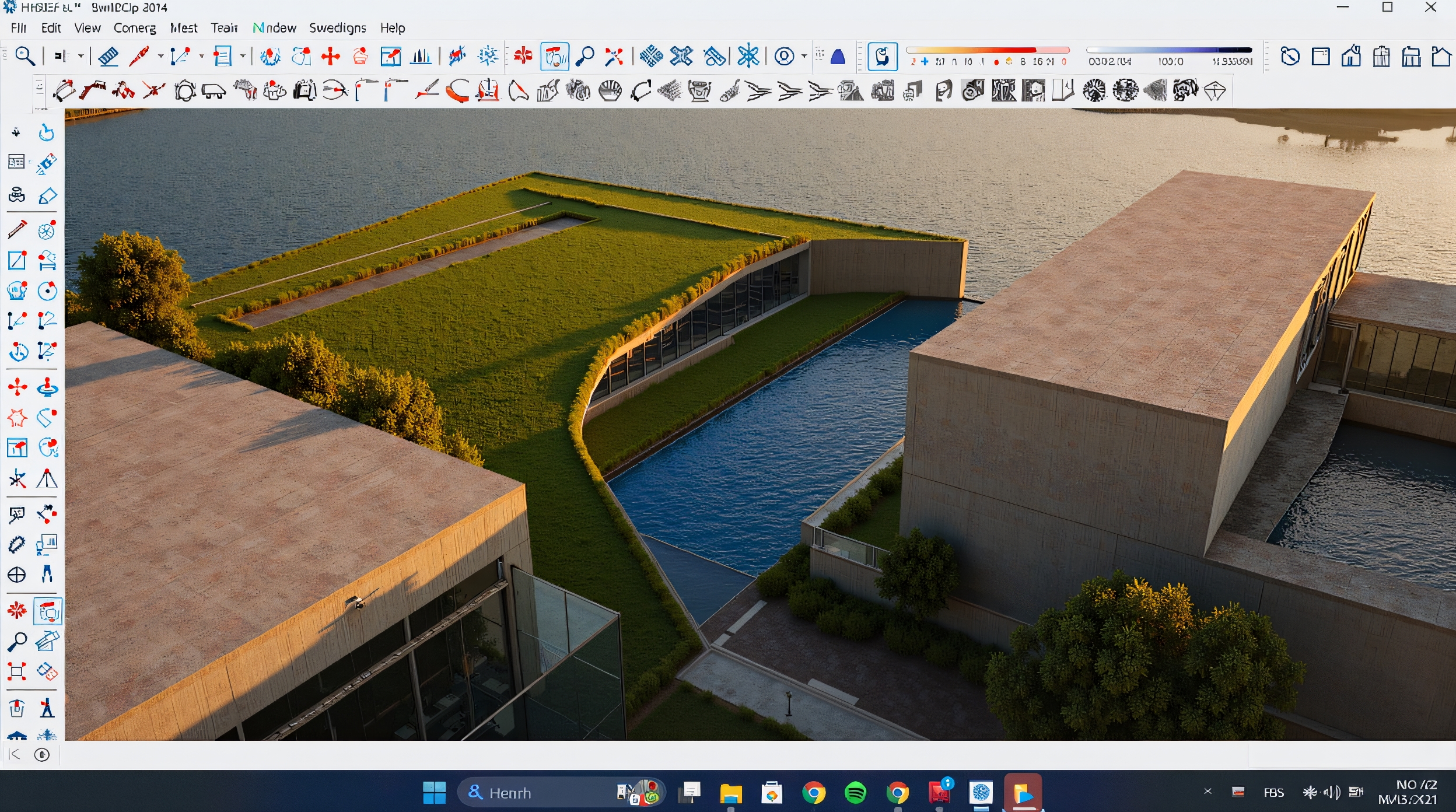Screen dimensions: 1456x812
Task: Click the orange-red gradient slider bar
Action: tap(987, 51)
